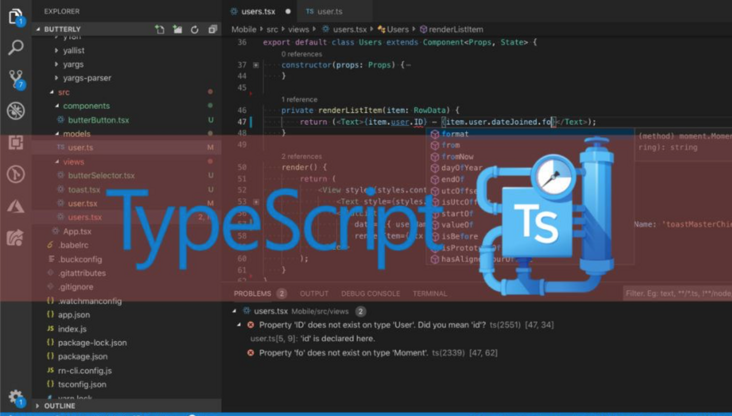
Task: Unfold the collapsed constructor at line 37
Action: 256,65
